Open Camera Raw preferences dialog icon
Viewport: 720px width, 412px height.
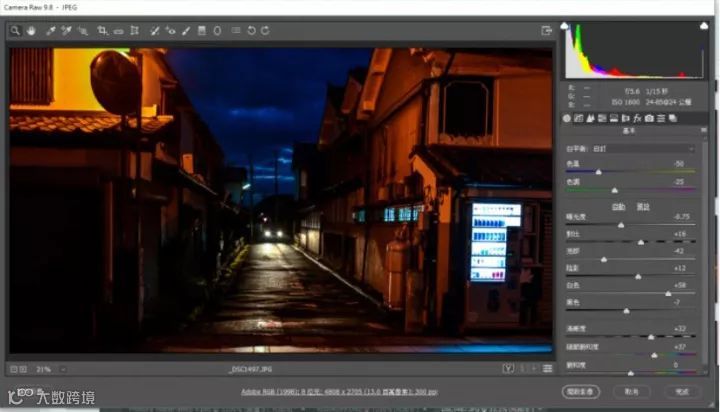click(236, 30)
